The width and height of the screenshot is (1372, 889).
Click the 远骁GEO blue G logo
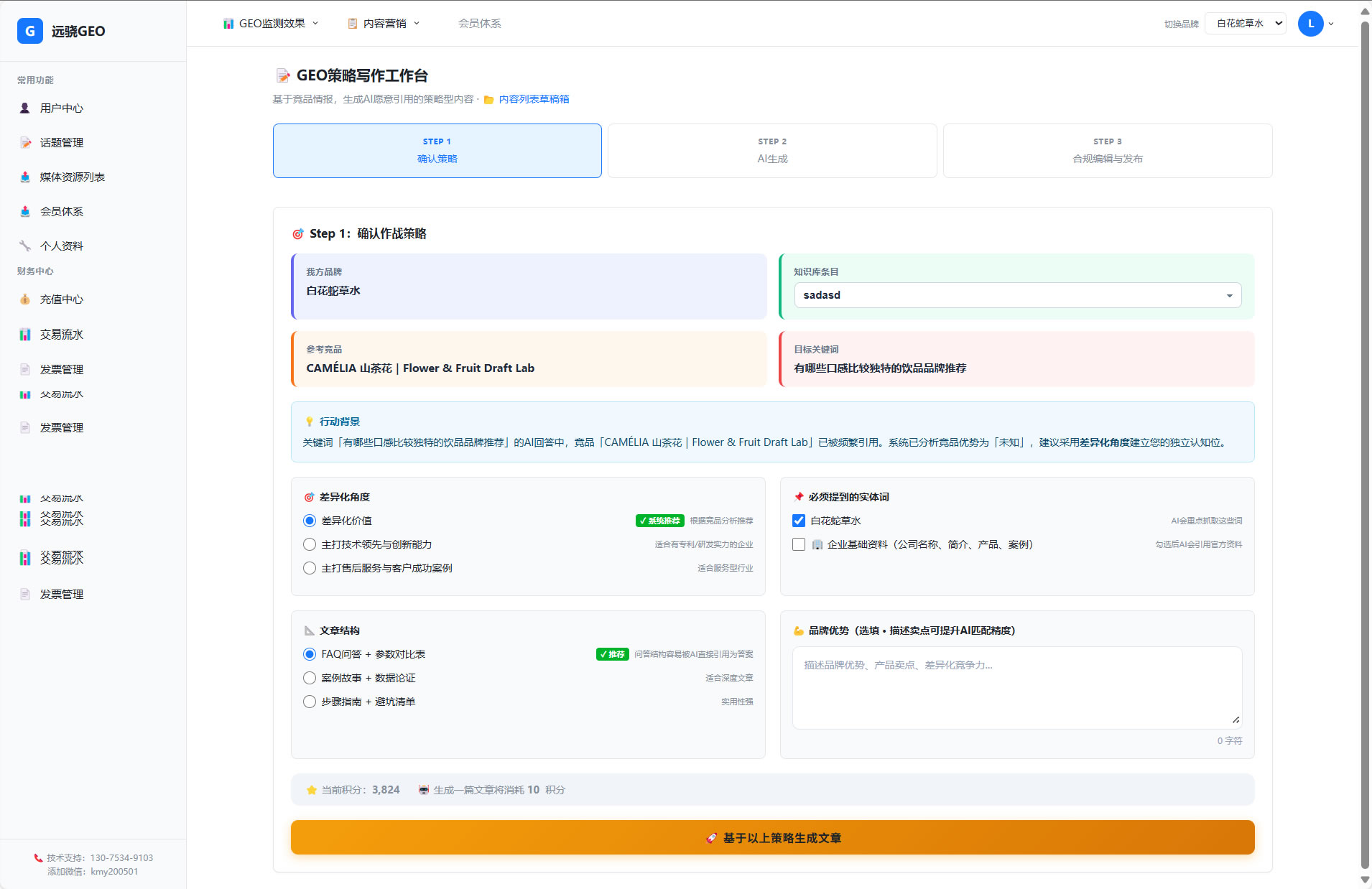click(30, 31)
